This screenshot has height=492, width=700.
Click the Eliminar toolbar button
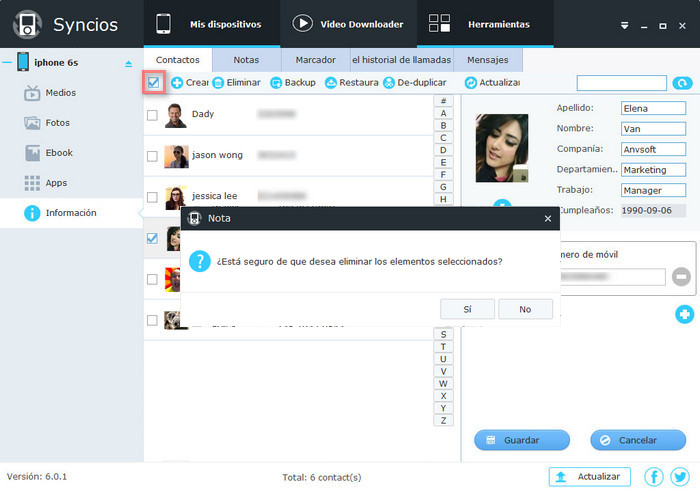pos(237,83)
